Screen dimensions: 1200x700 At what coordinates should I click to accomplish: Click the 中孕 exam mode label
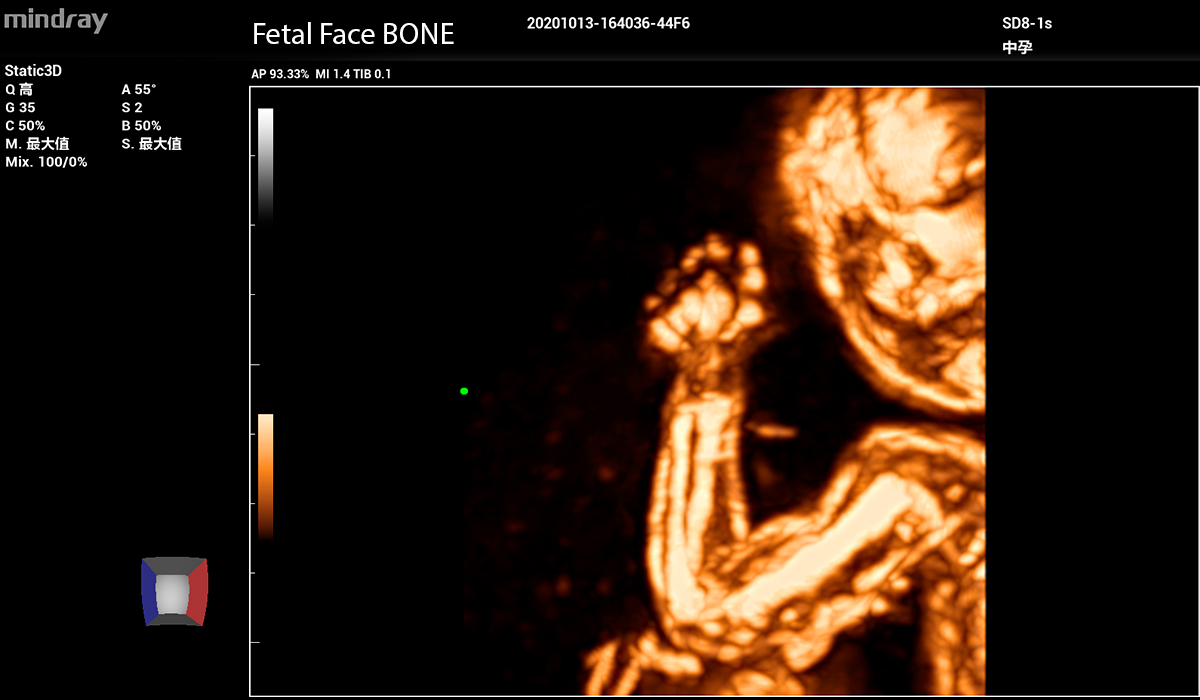[x=1017, y=47]
